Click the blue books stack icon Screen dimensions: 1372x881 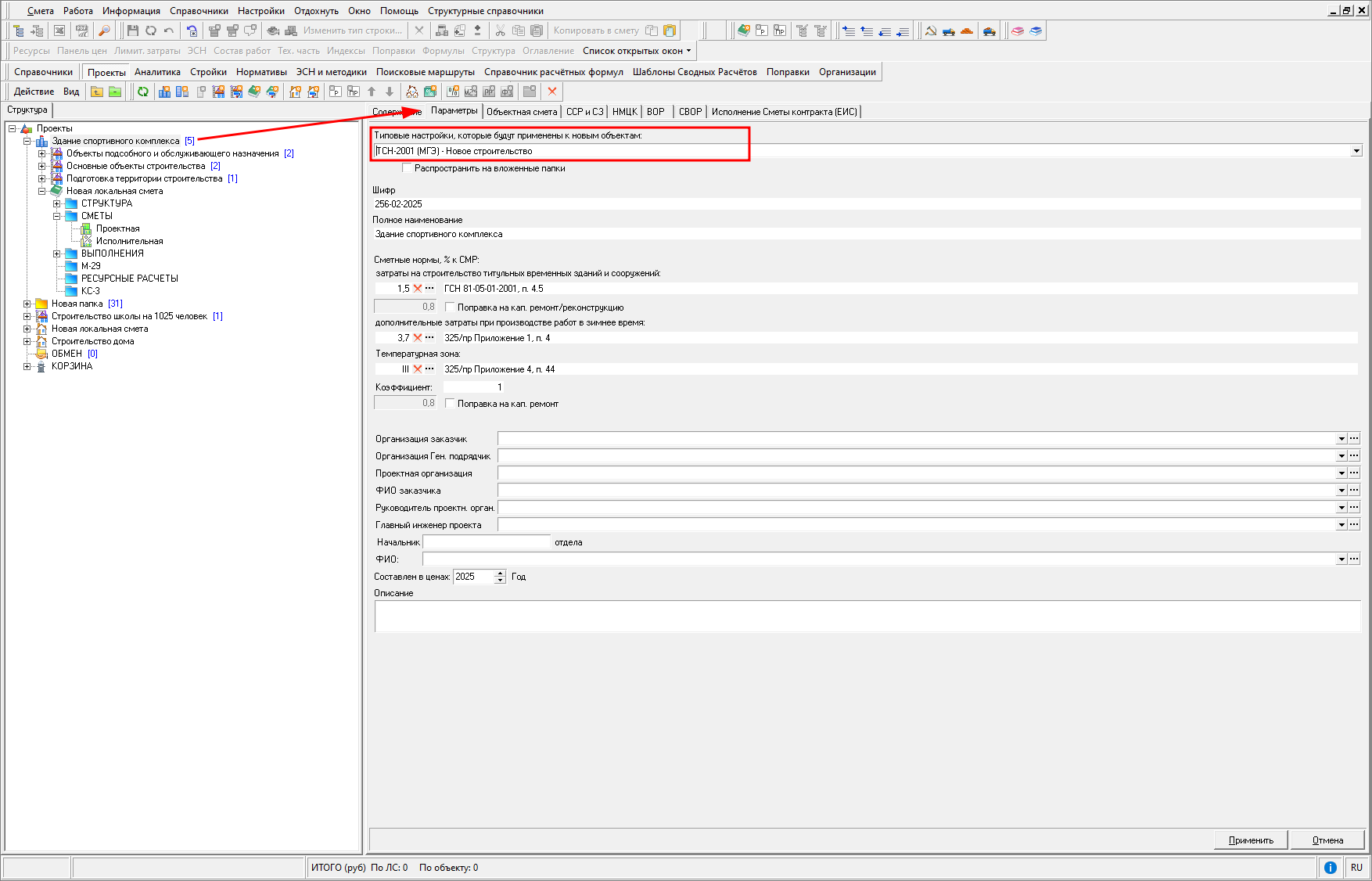tap(1036, 31)
